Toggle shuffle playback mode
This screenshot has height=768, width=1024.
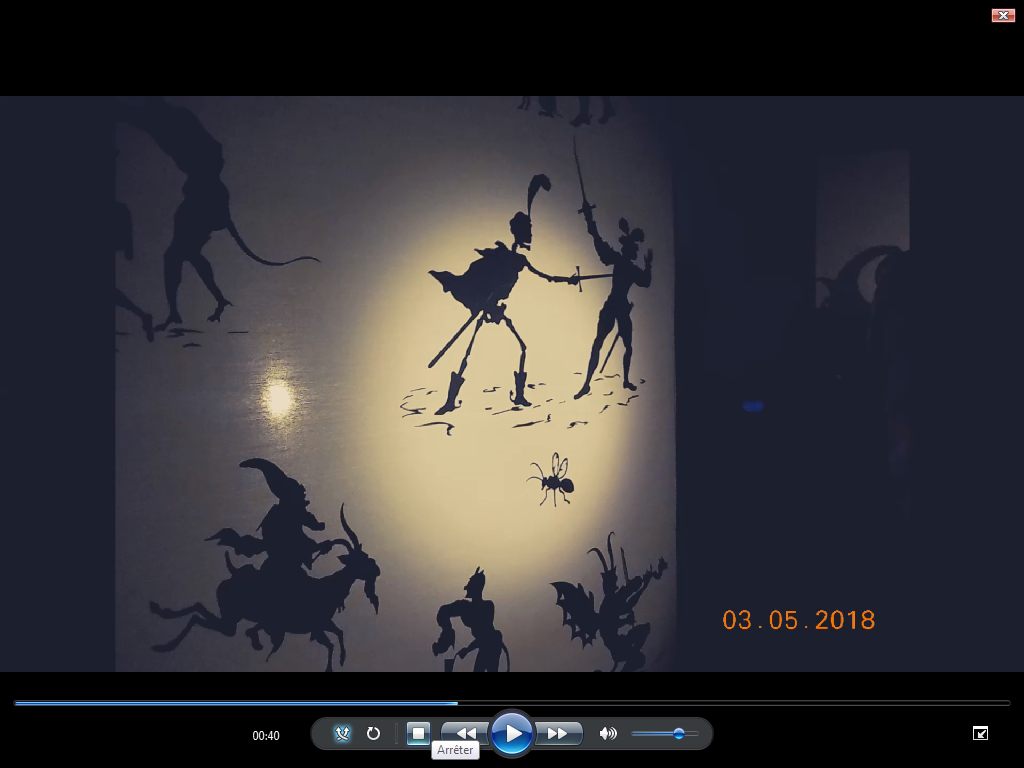tap(342, 733)
